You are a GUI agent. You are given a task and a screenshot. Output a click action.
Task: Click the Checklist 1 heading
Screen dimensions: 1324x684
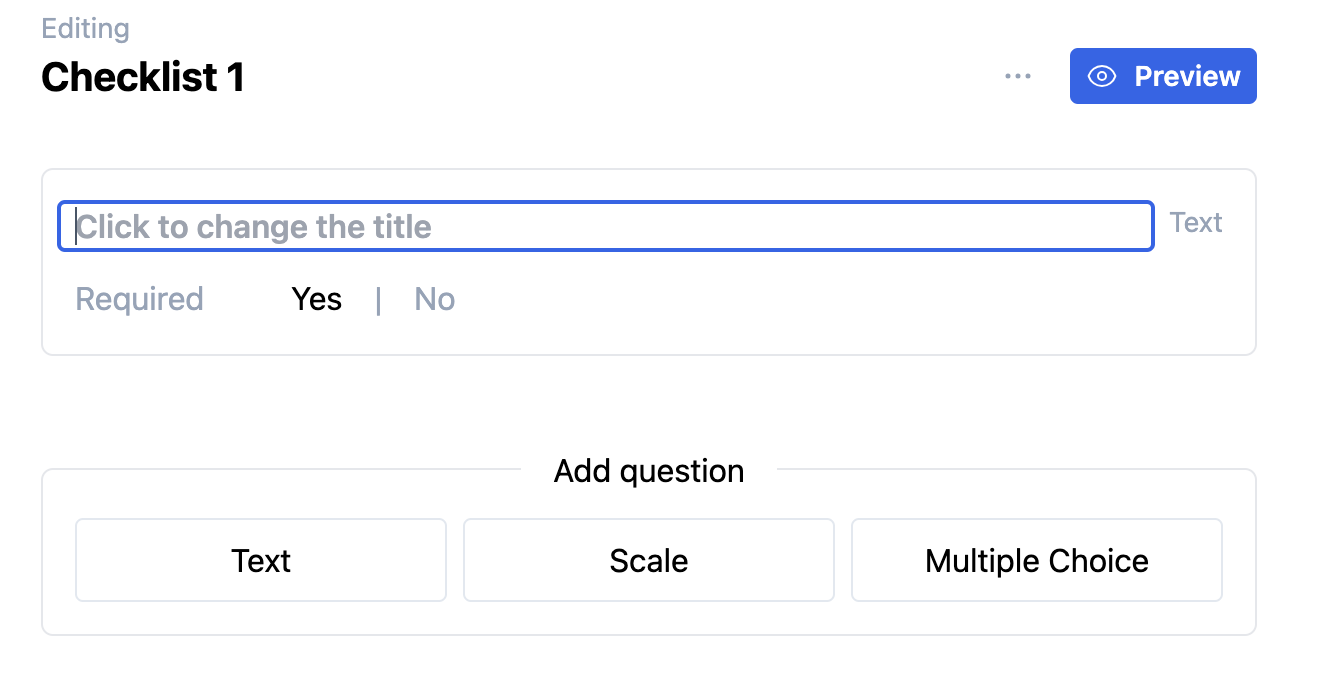(143, 77)
